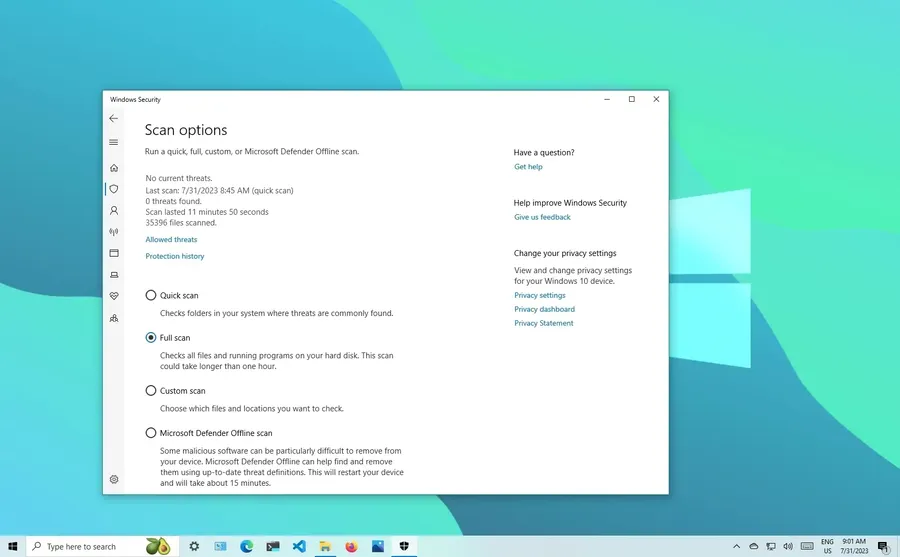
Task: Open the Privacy dashboard link
Action: click(x=544, y=309)
